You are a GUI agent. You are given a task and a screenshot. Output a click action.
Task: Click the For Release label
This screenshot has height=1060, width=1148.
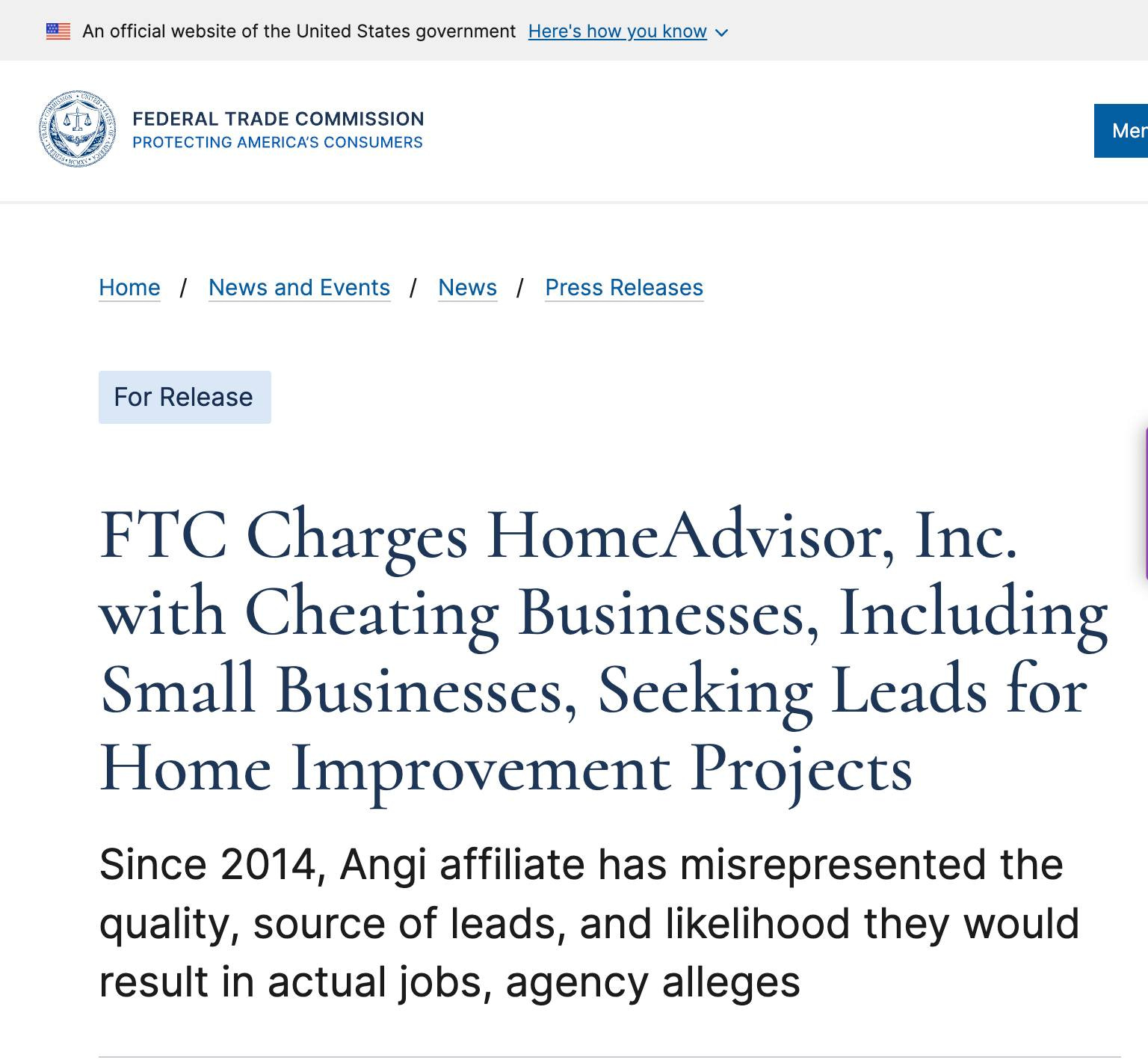[184, 397]
